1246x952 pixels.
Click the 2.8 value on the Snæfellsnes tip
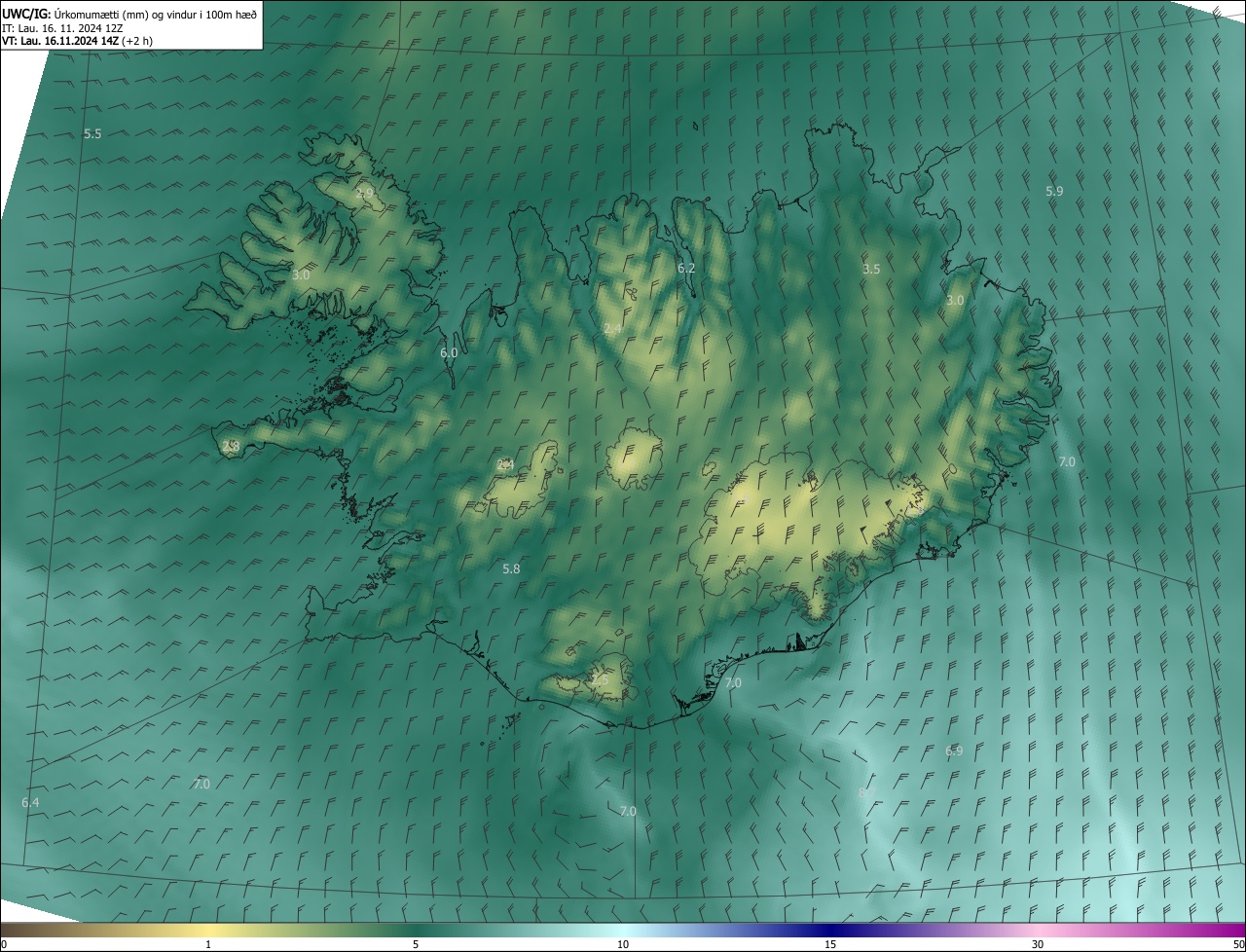click(x=231, y=447)
